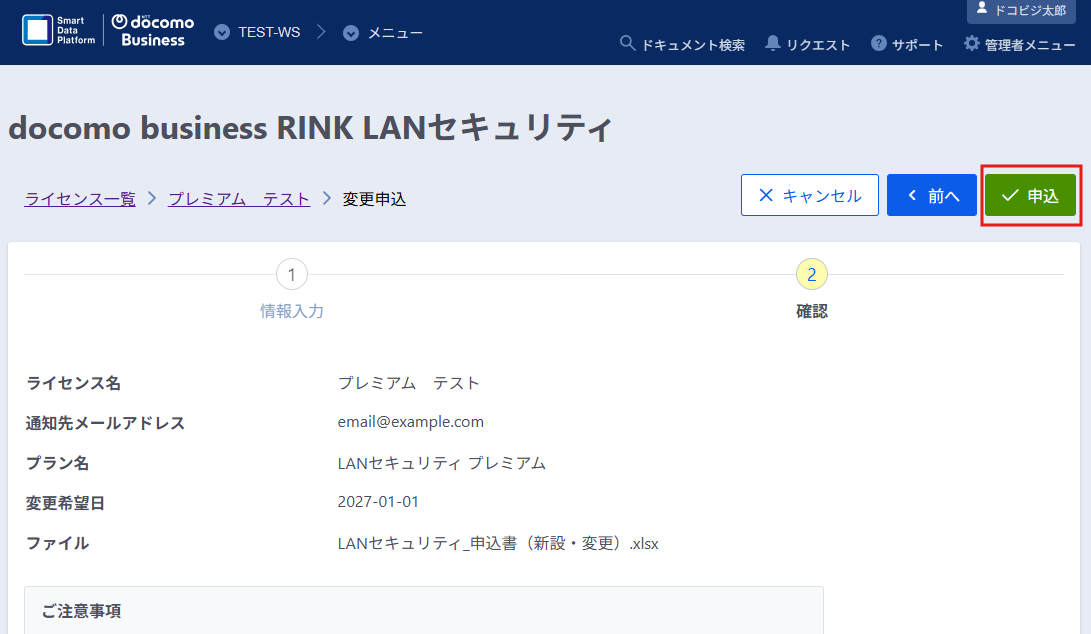This screenshot has height=634, width=1091.
Task: Open the プレミアム テスト breadcrumb link
Action: (239, 199)
